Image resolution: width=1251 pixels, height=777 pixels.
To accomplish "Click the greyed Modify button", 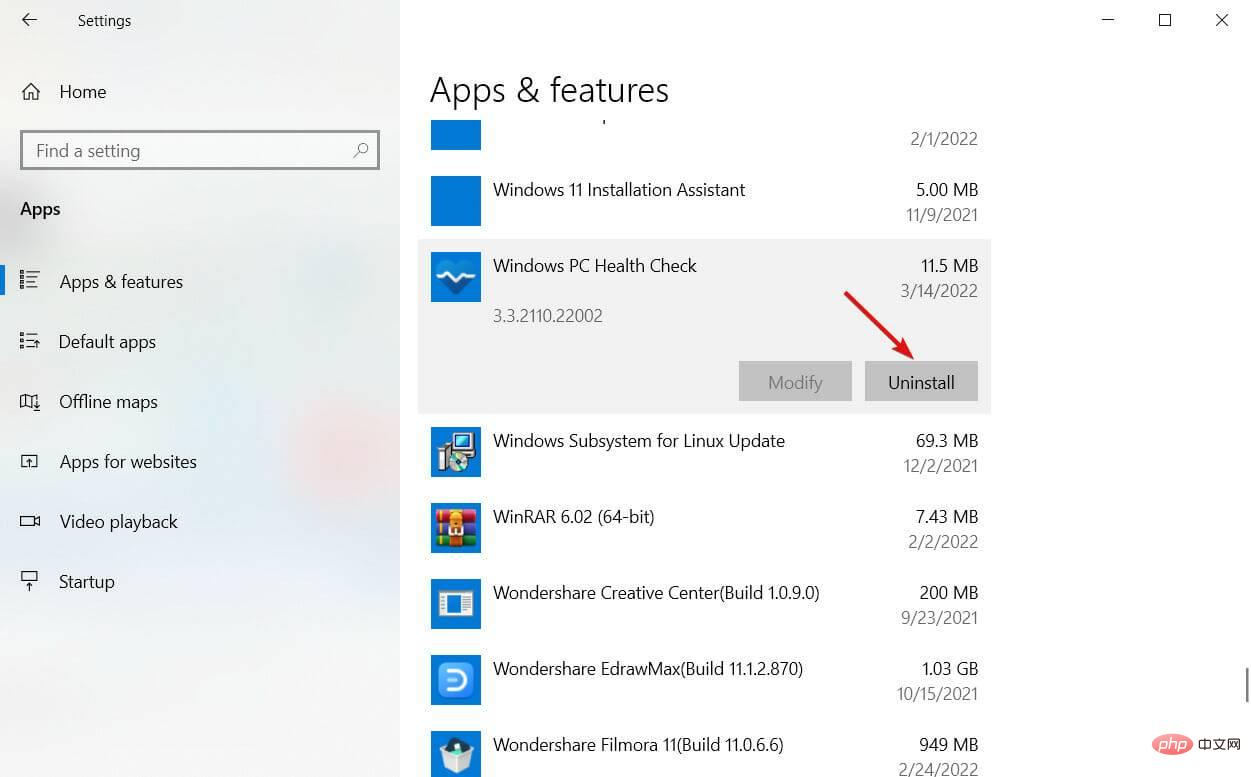I will click(x=795, y=382).
